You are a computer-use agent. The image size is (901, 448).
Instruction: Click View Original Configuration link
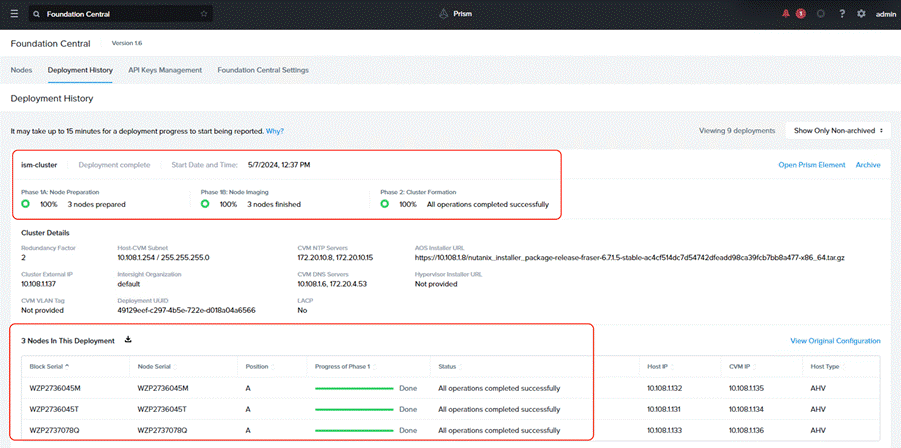835,341
